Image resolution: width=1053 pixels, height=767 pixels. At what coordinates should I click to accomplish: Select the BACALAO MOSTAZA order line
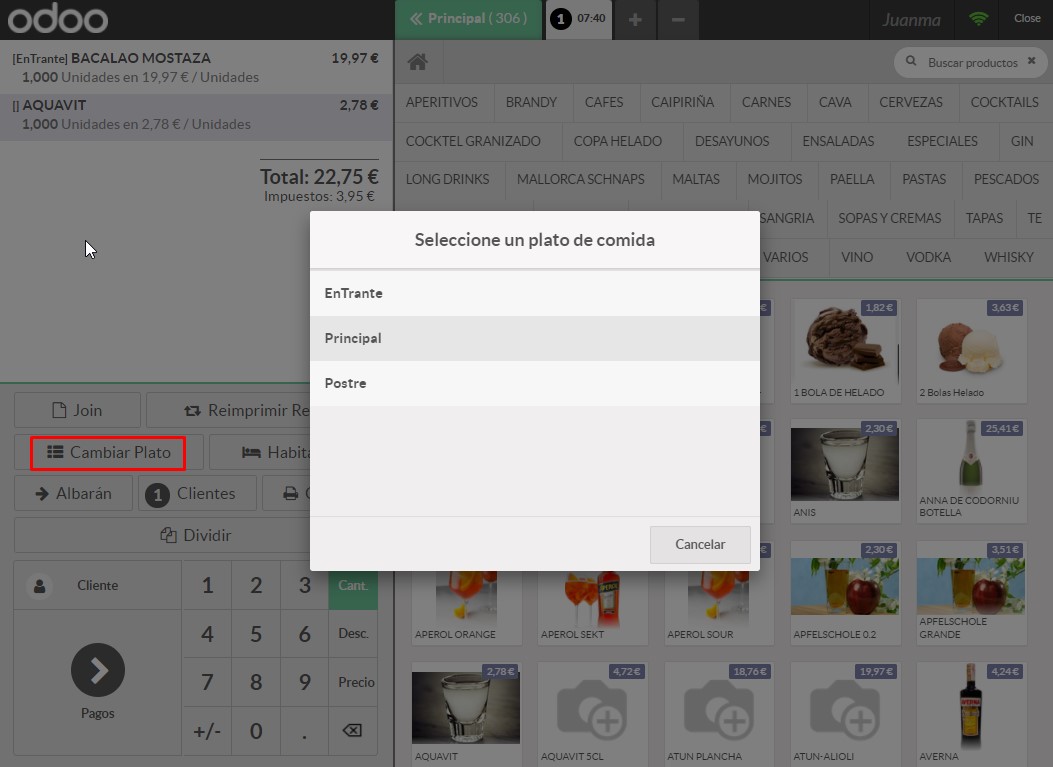(x=196, y=67)
